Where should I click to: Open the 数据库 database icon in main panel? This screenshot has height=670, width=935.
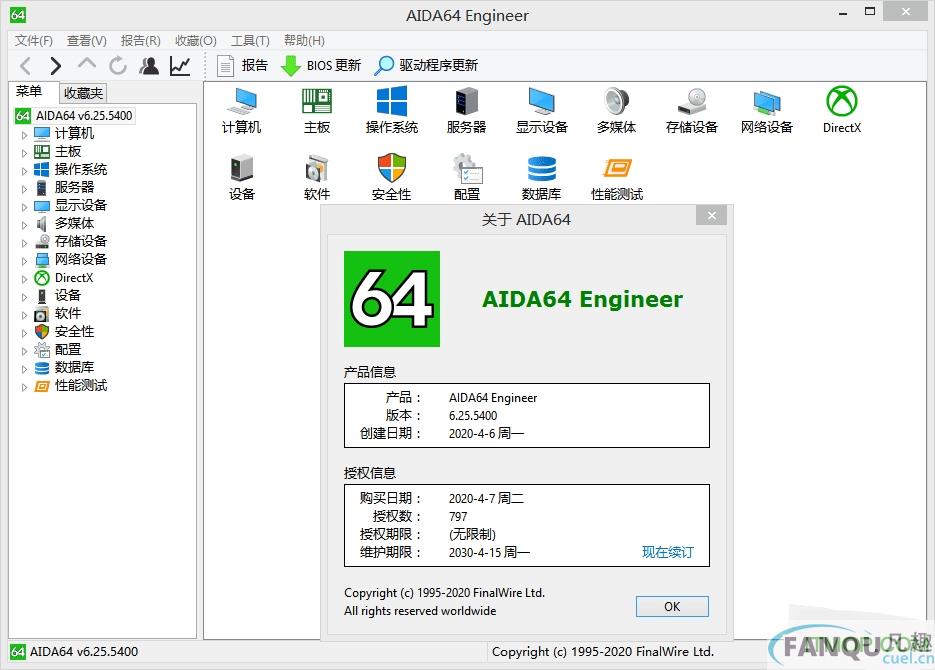coord(541,177)
